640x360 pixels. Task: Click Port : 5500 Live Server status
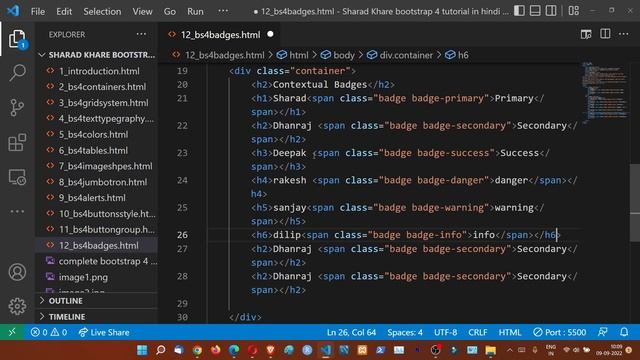[560, 332]
